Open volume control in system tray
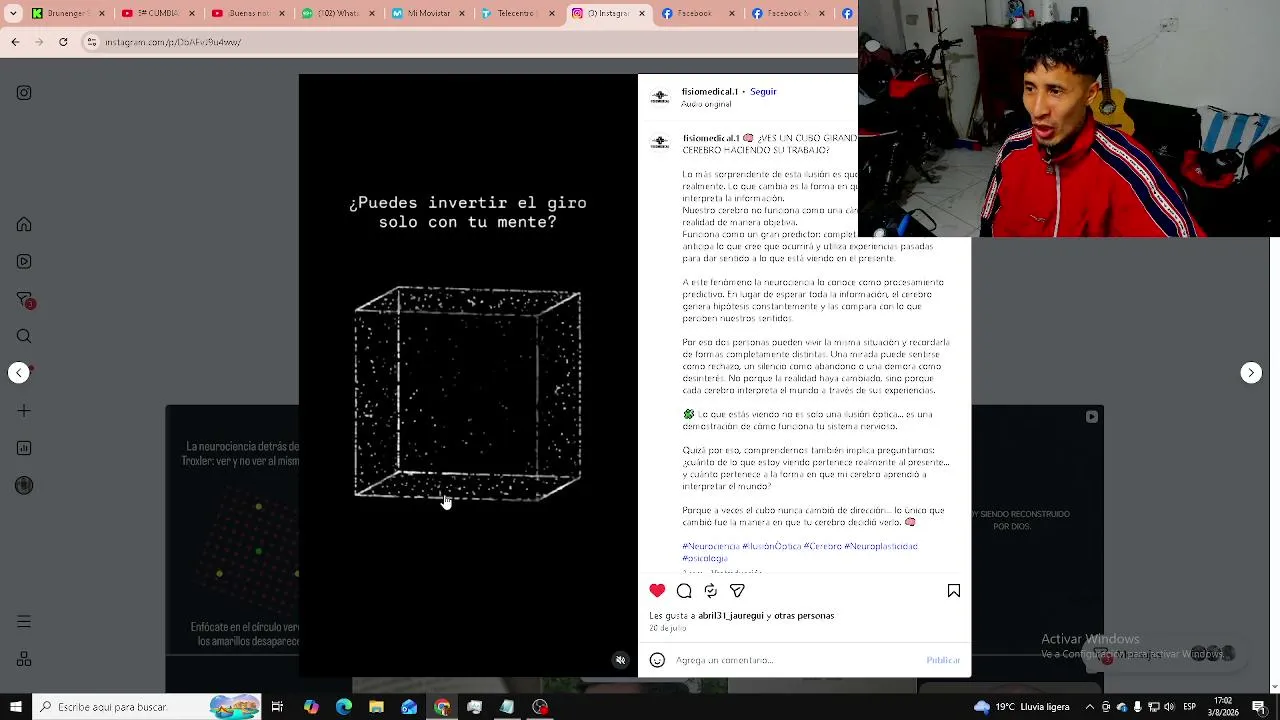Viewport: 1280px width, 720px height. click(1170, 707)
